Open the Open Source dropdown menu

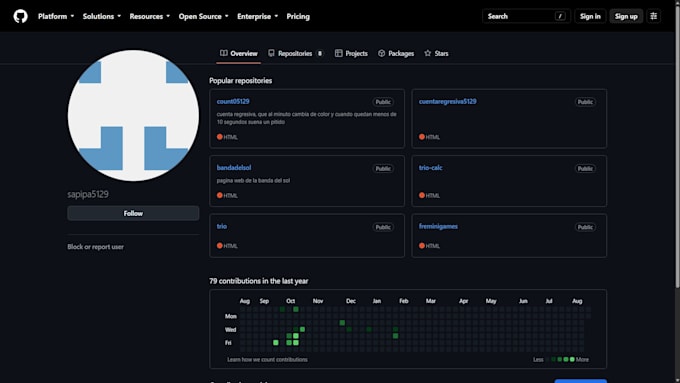203,16
